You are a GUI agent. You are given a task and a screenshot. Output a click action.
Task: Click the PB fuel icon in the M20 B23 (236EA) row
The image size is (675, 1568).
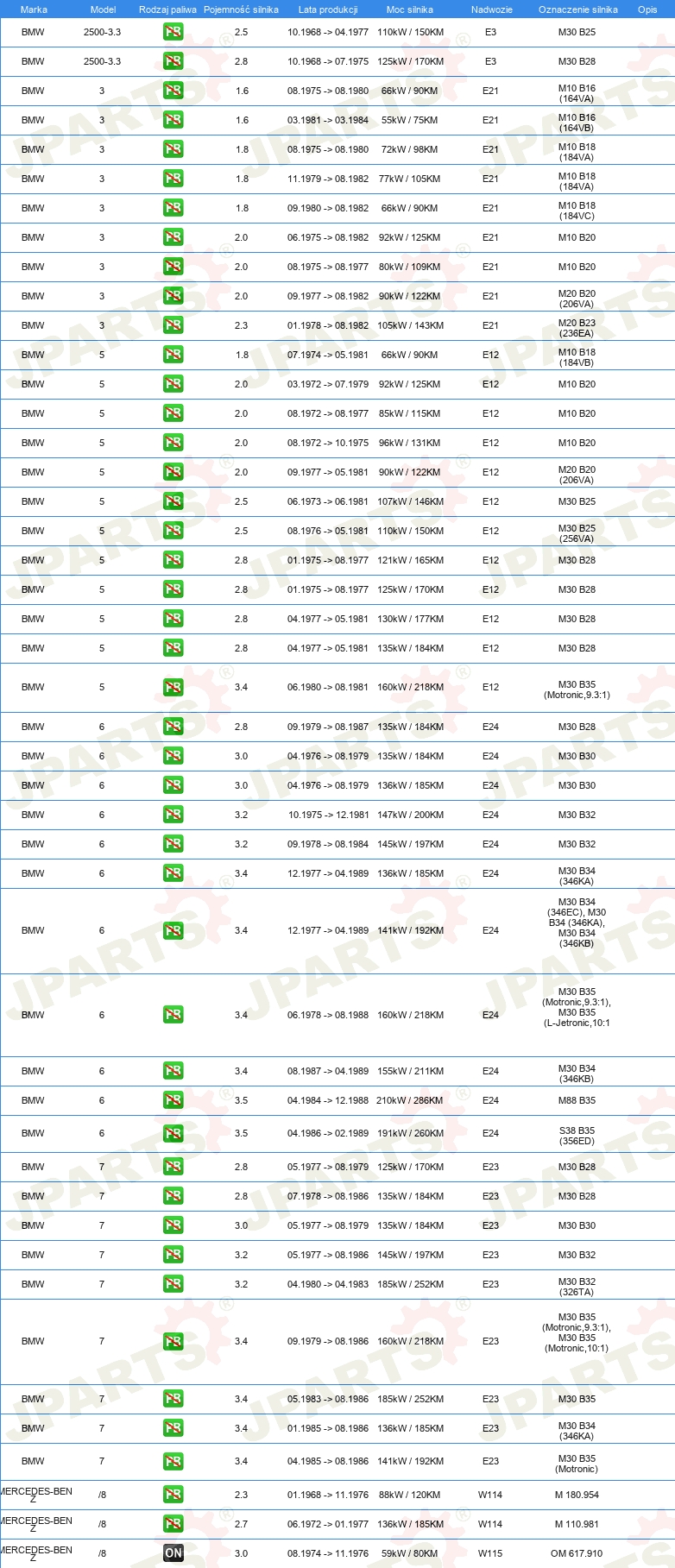click(x=173, y=325)
